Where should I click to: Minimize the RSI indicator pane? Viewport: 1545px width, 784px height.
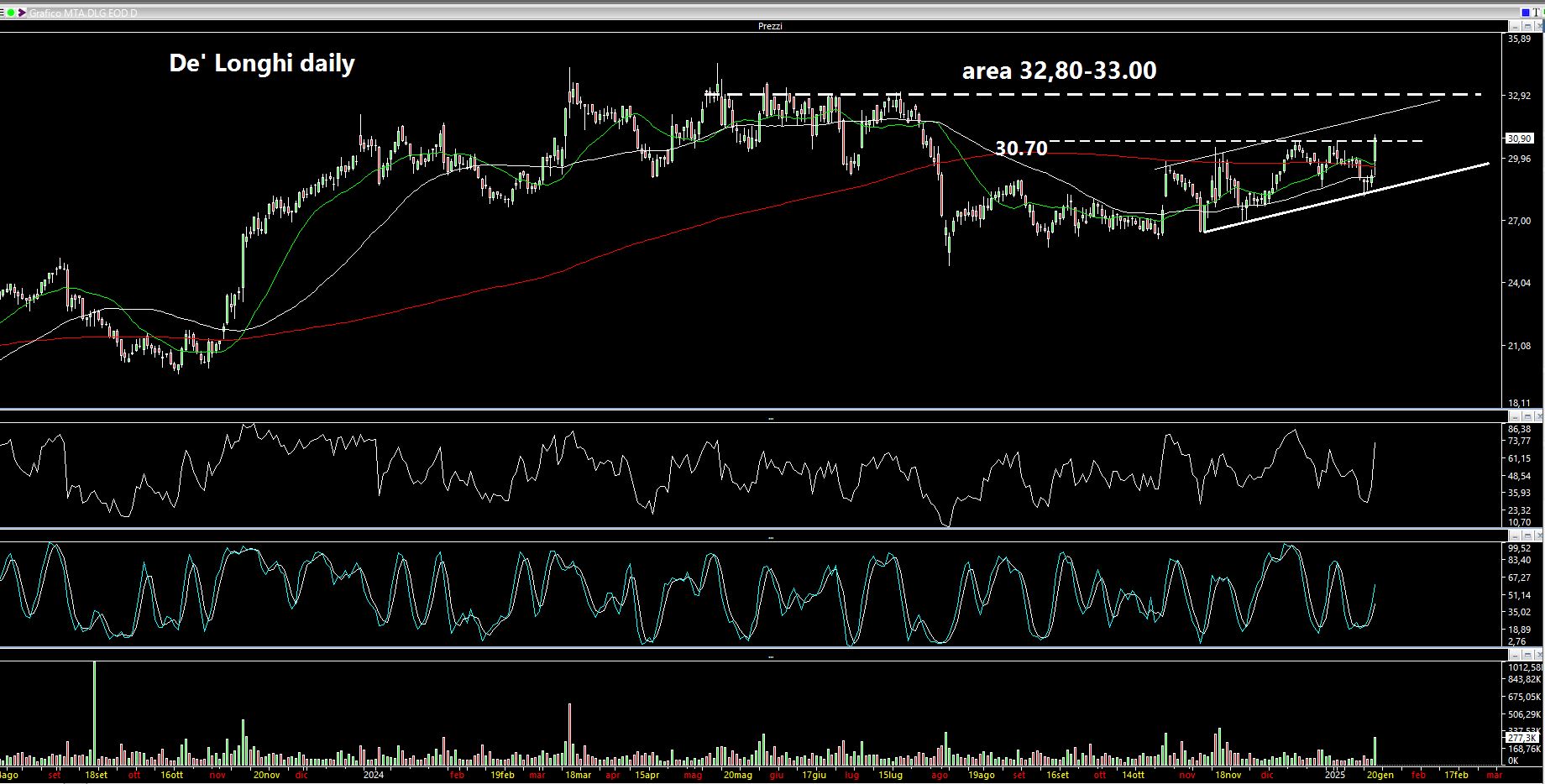click(x=1515, y=416)
